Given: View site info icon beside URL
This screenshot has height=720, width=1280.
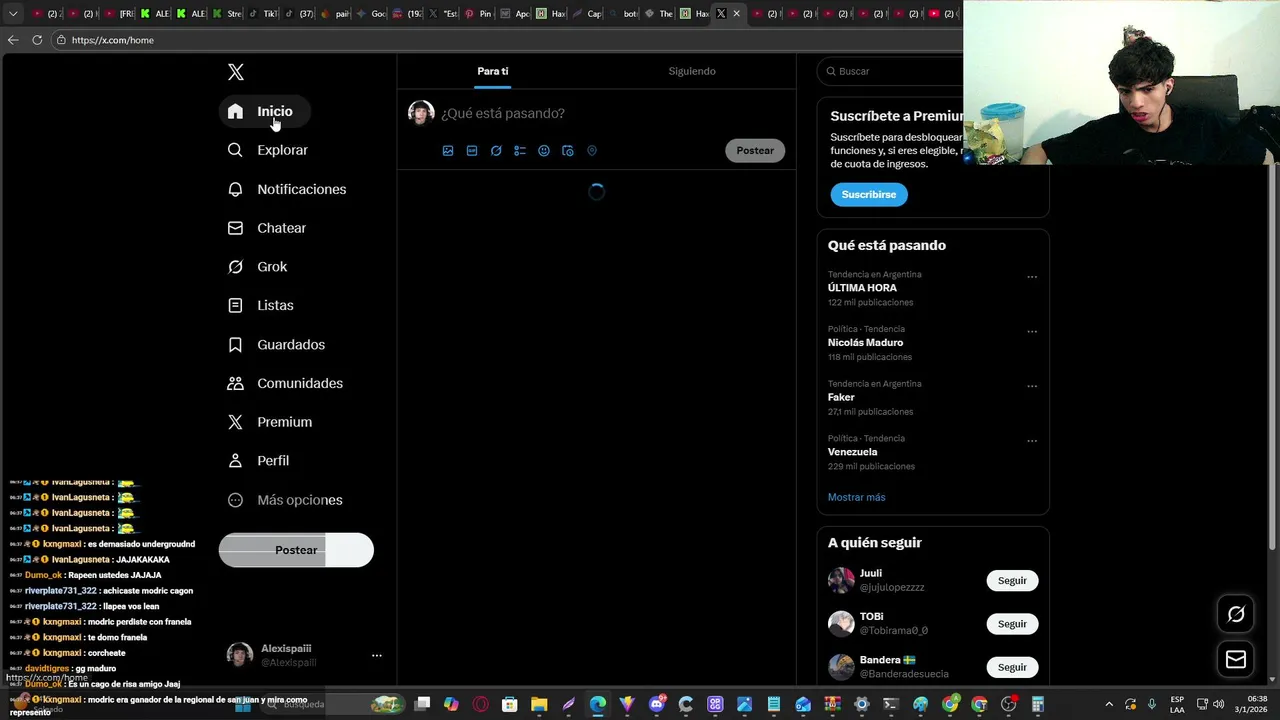Looking at the screenshot, I should [61, 40].
